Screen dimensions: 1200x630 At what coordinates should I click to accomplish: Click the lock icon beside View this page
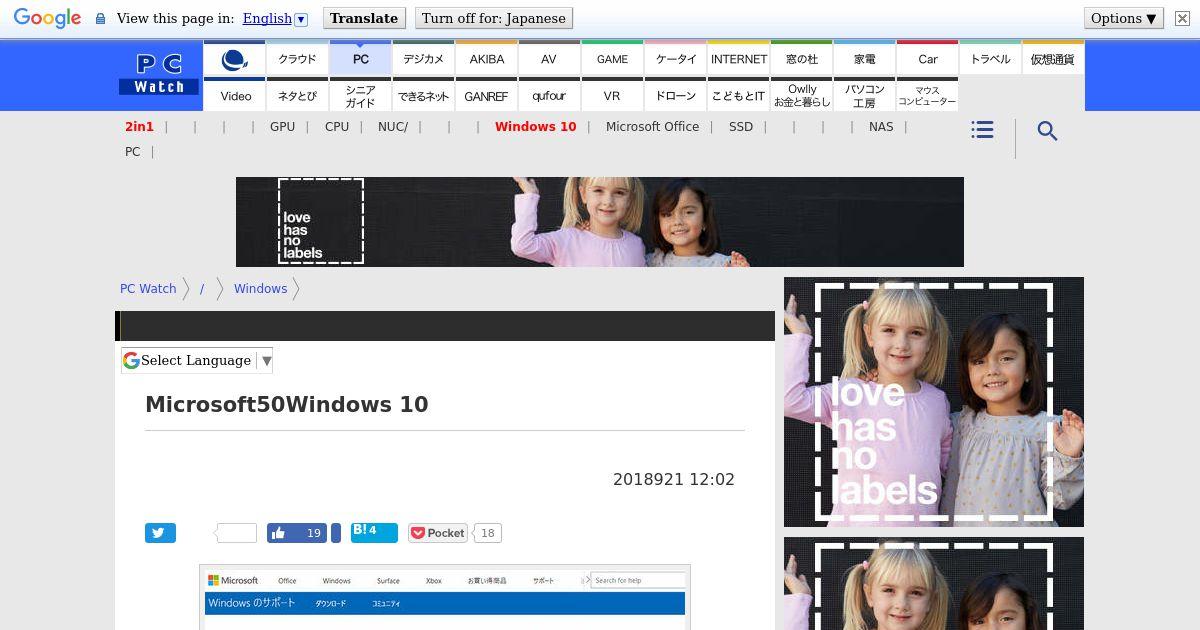[100, 18]
